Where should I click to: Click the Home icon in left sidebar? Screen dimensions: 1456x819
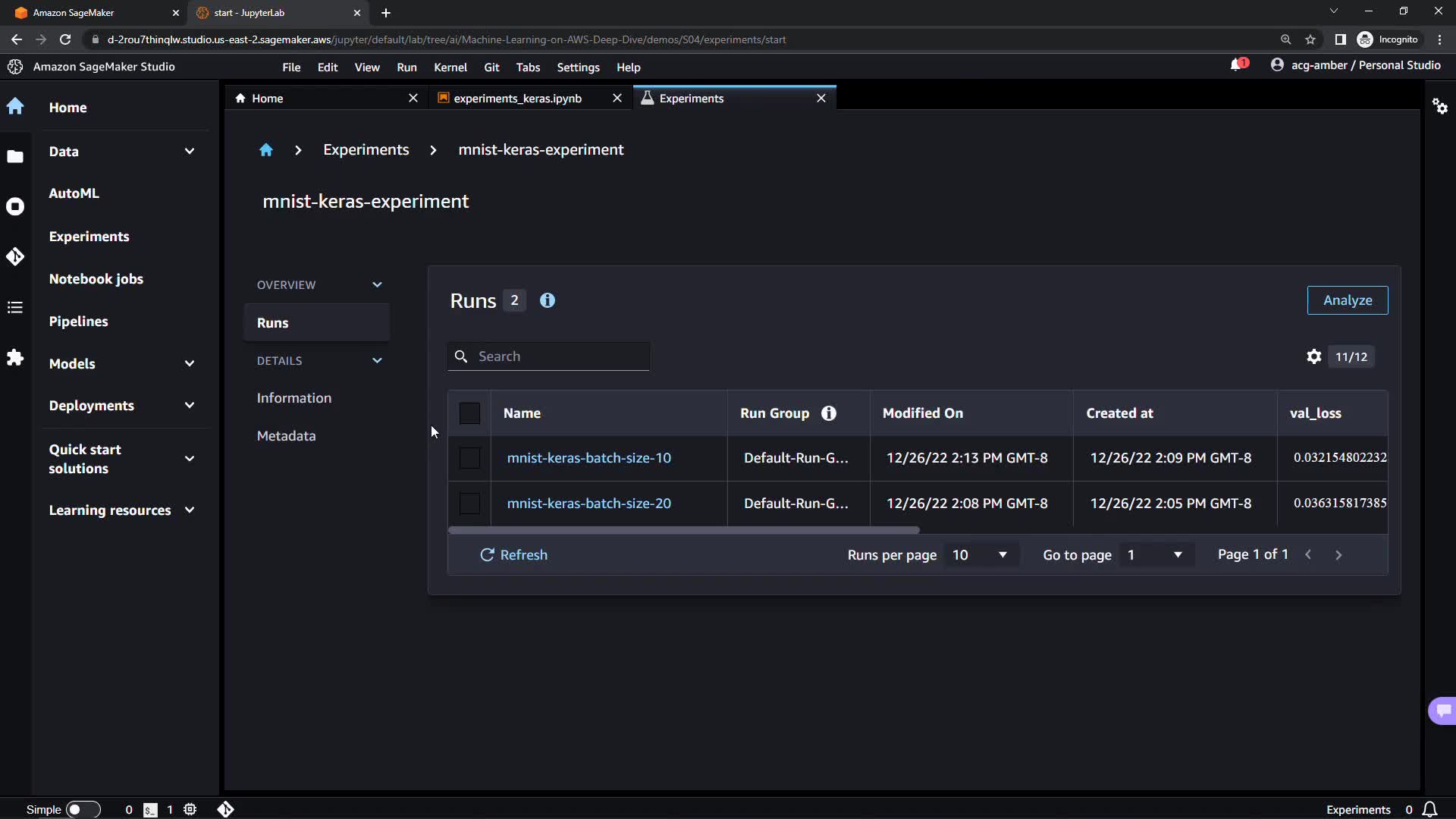coord(15,106)
